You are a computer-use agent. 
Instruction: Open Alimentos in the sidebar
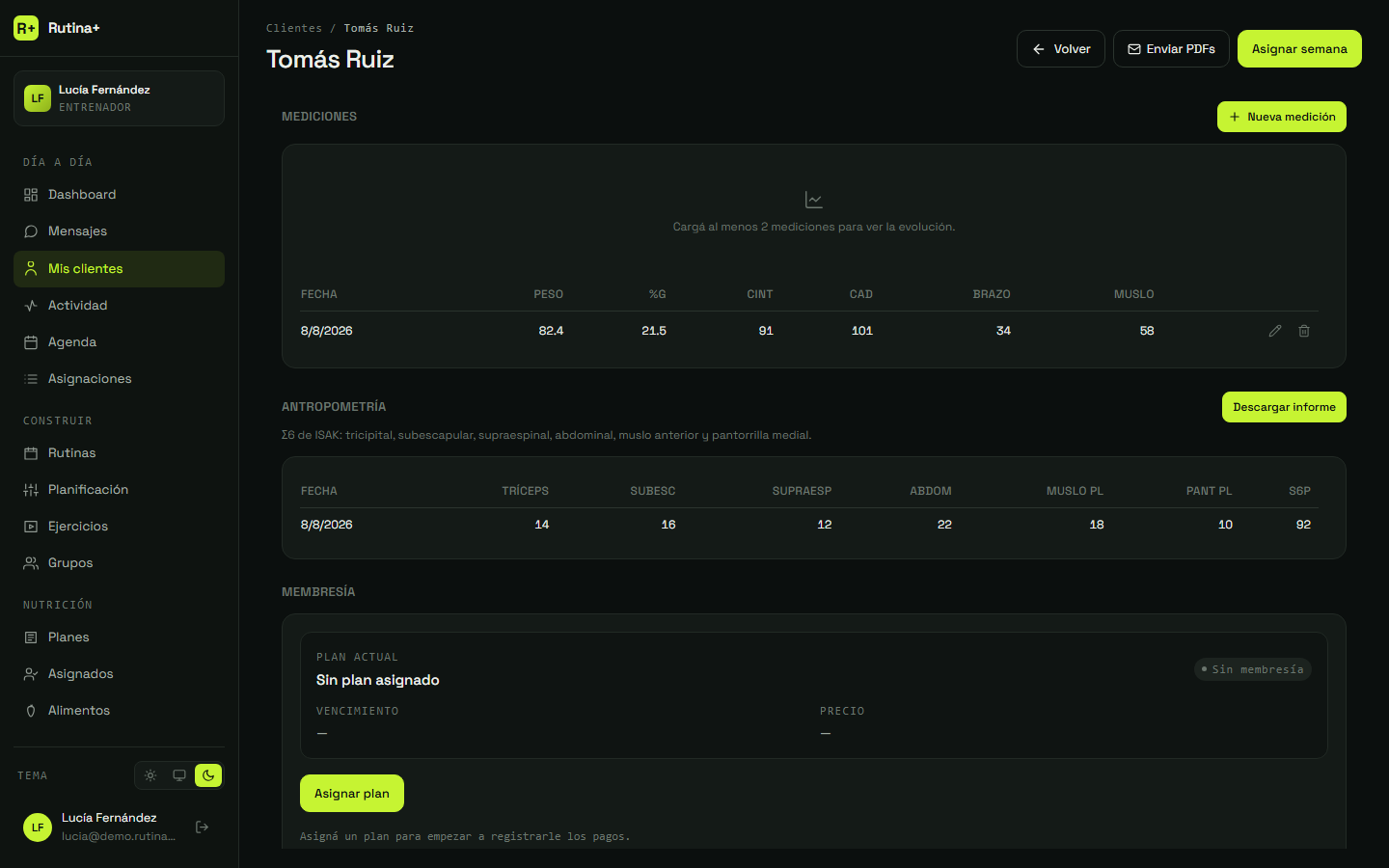click(x=119, y=711)
